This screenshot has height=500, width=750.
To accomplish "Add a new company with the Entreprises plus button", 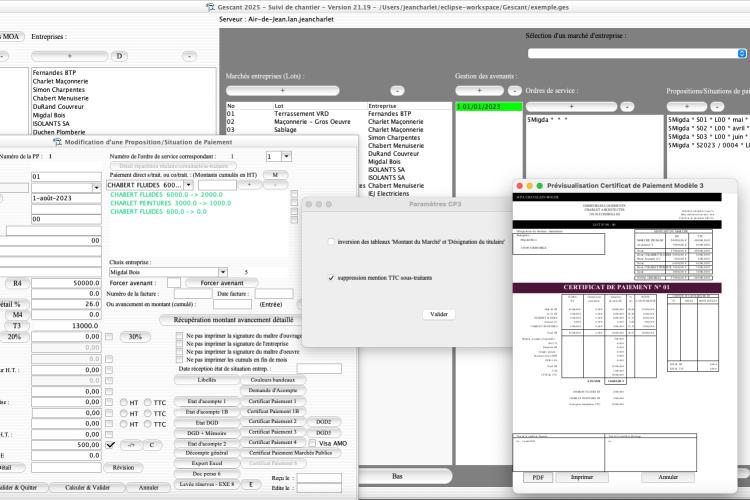I will [x=69, y=56].
